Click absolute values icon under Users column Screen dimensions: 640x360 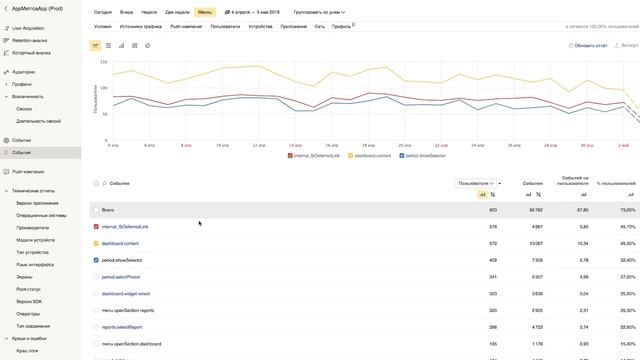coord(482,195)
